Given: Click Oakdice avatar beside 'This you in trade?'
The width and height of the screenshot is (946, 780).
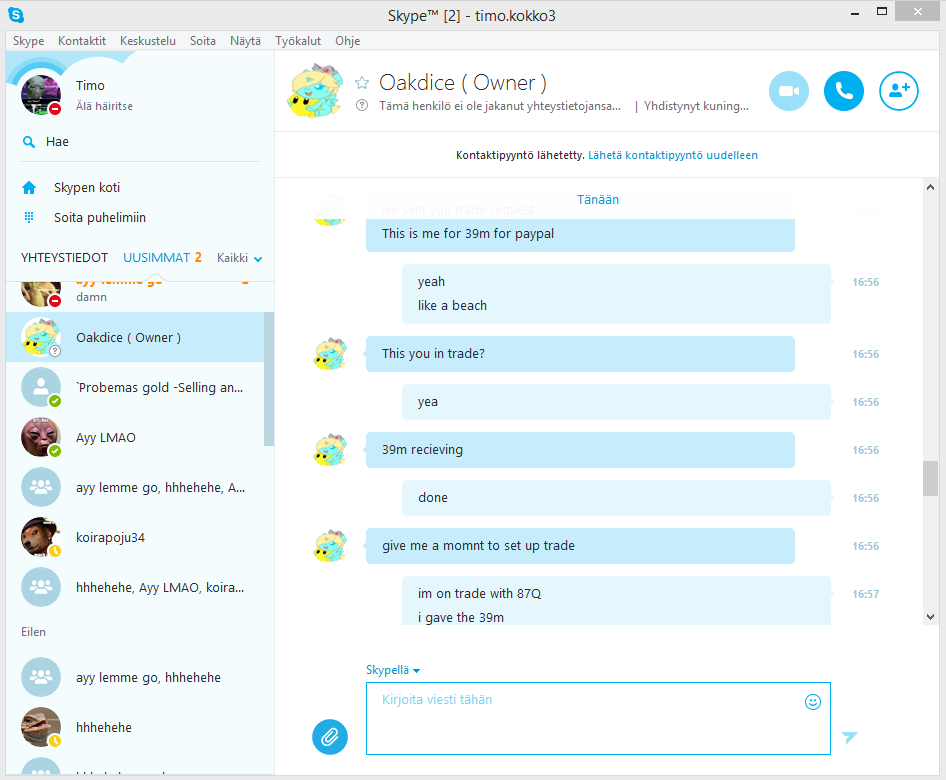Looking at the screenshot, I should click(330, 354).
